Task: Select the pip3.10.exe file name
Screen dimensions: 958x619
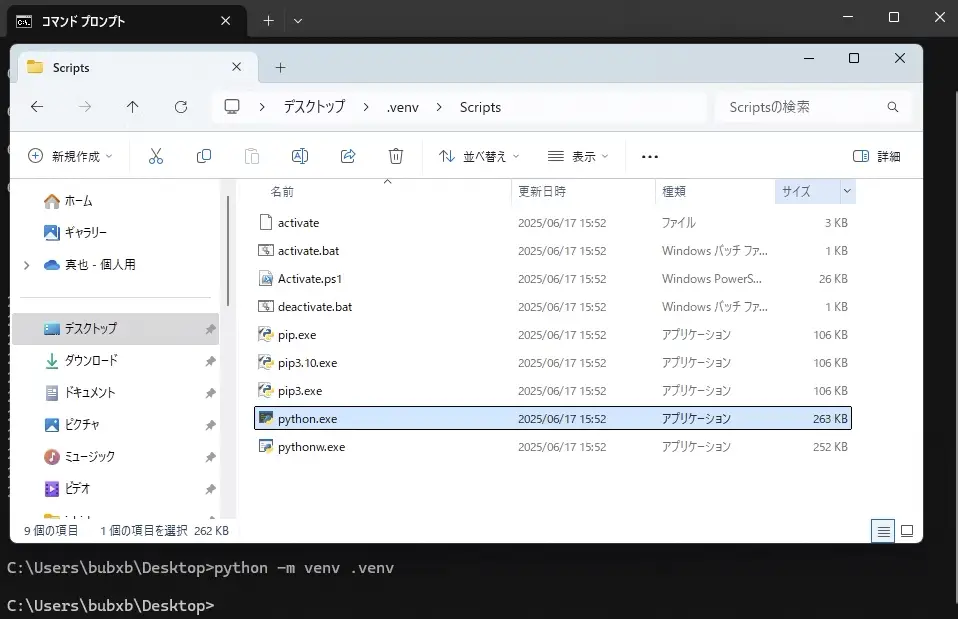Action: [x=307, y=363]
